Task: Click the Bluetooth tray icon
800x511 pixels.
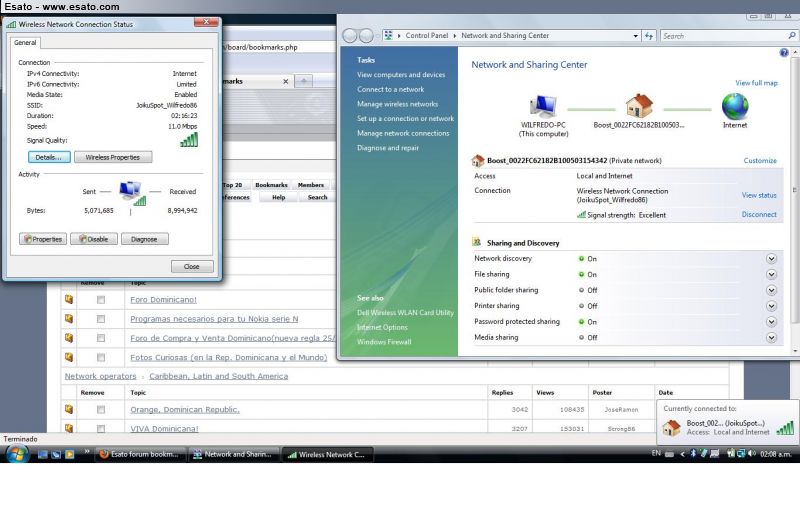Action: pyautogui.click(x=693, y=453)
